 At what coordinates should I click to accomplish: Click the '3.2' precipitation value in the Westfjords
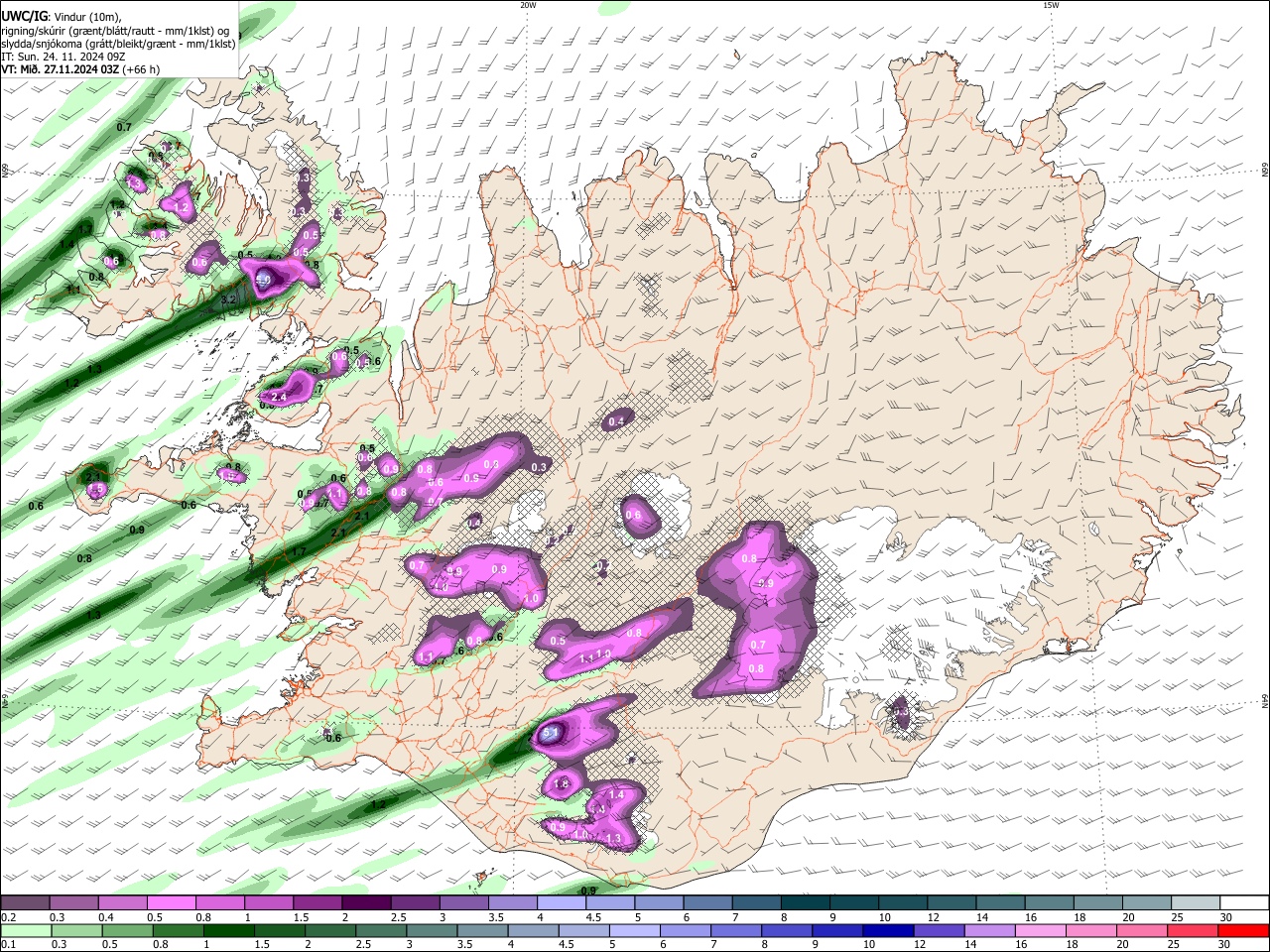pos(227,298)
